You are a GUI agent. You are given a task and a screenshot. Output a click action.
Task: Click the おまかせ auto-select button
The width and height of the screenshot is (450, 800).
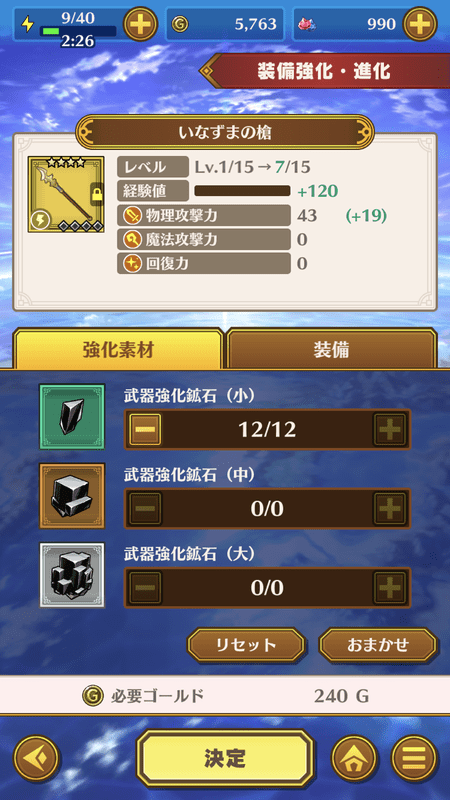(x=378, y=645)
